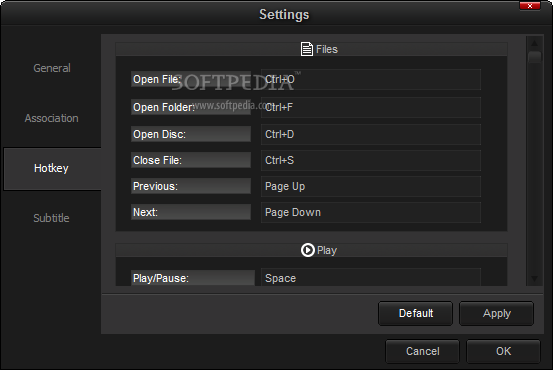Click the Play section circle icon
Screen dimensions: 553x370
coord(308,250)
